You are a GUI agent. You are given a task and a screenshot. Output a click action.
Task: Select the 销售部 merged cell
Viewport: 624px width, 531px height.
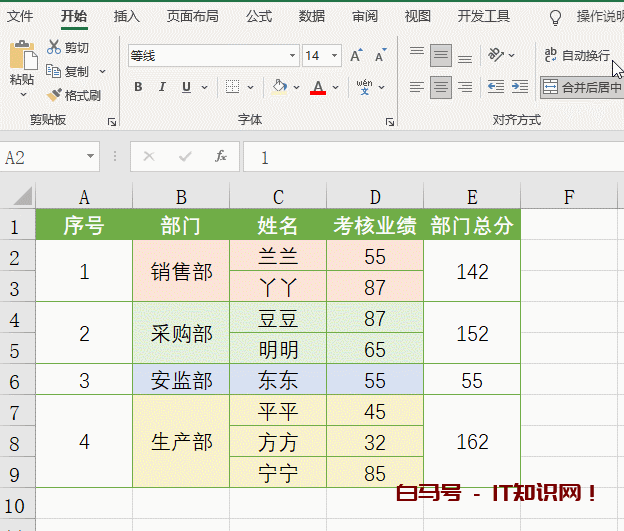pyautogui.click(x=181, y=271)
